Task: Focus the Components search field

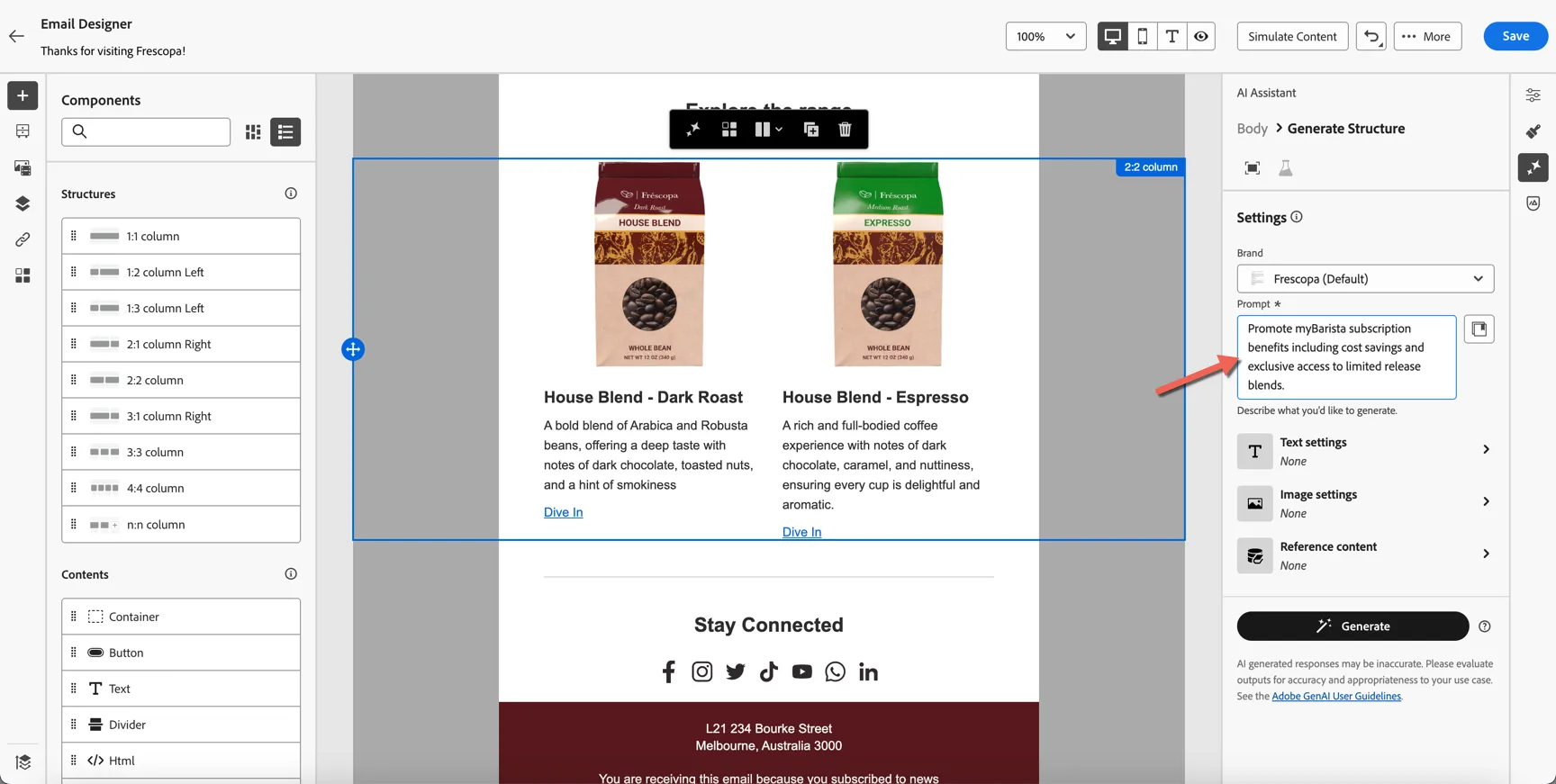Action: [146, 131]
